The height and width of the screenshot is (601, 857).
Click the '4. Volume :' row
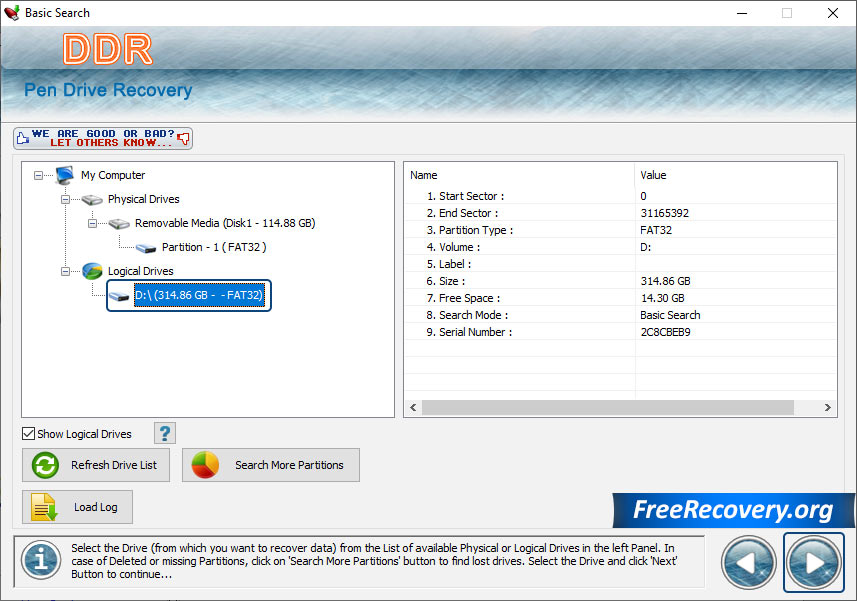[621, 247]
